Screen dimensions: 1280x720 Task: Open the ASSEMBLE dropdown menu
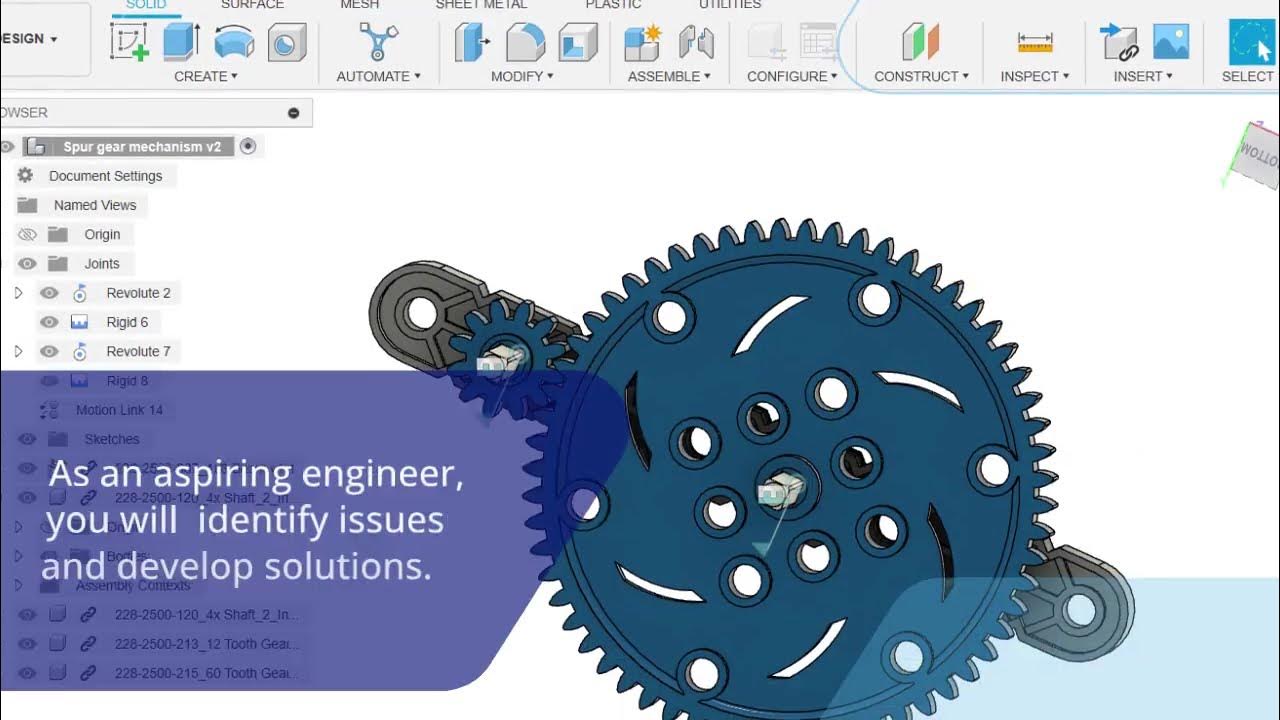point(669,76)
